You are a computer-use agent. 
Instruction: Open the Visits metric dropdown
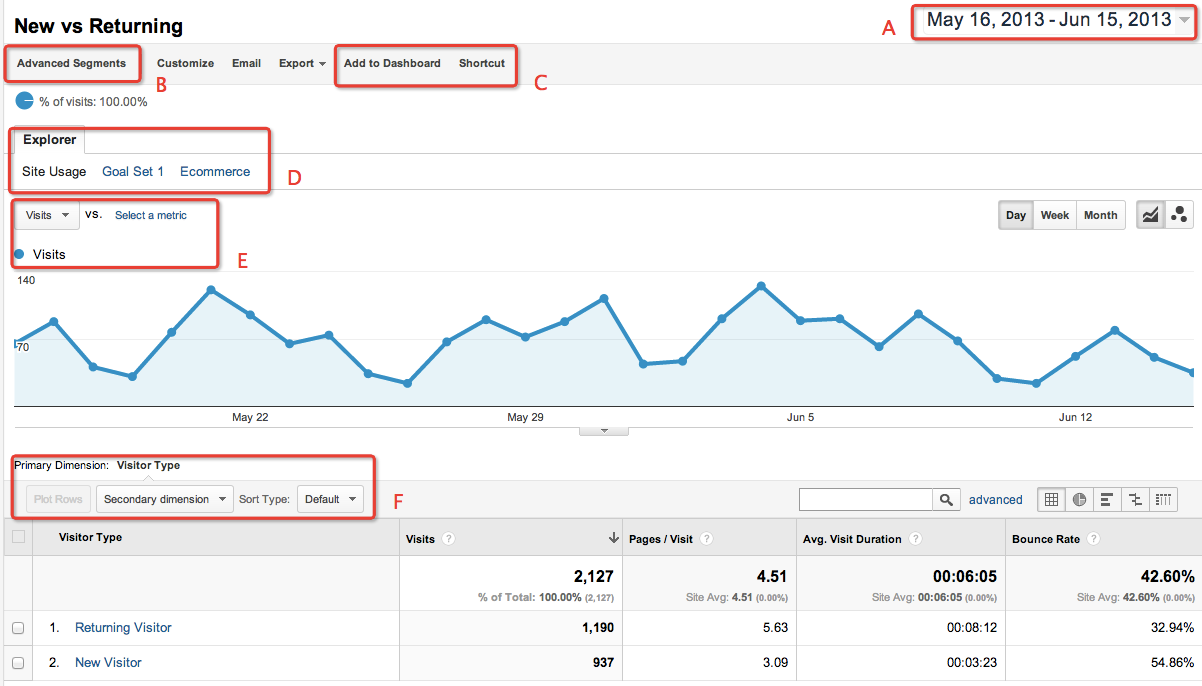point(45,215)
